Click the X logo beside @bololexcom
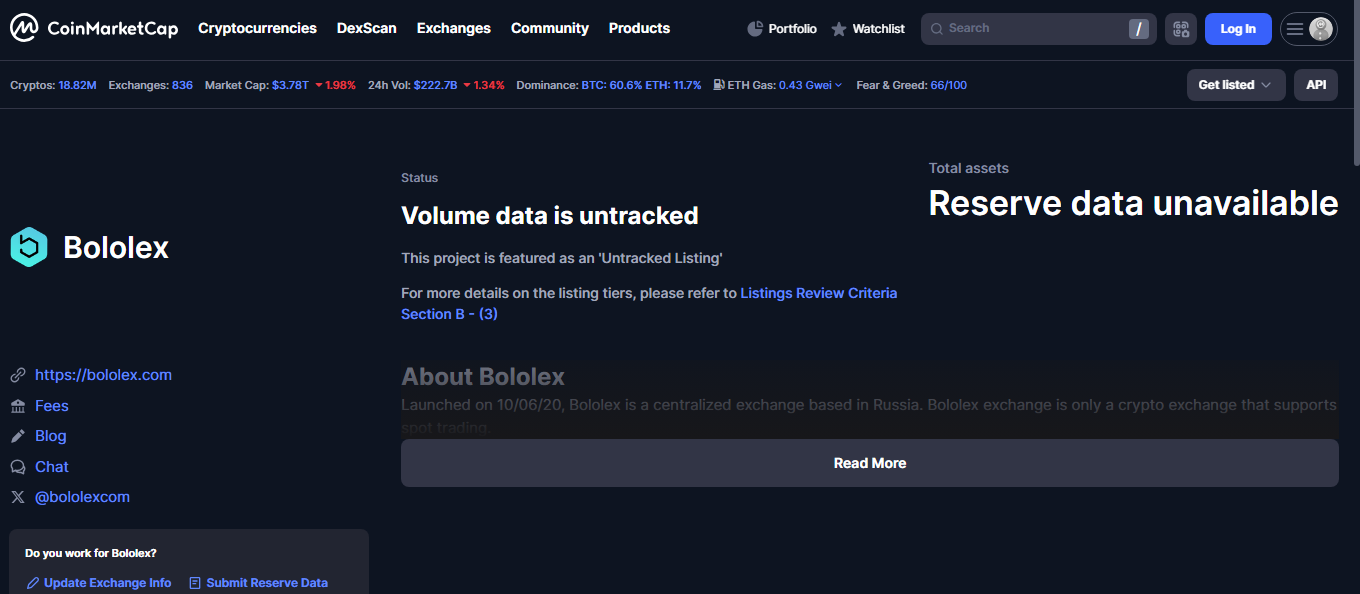Image resolution: width=1360 pixels, height=594 pixels. (18, 497)
